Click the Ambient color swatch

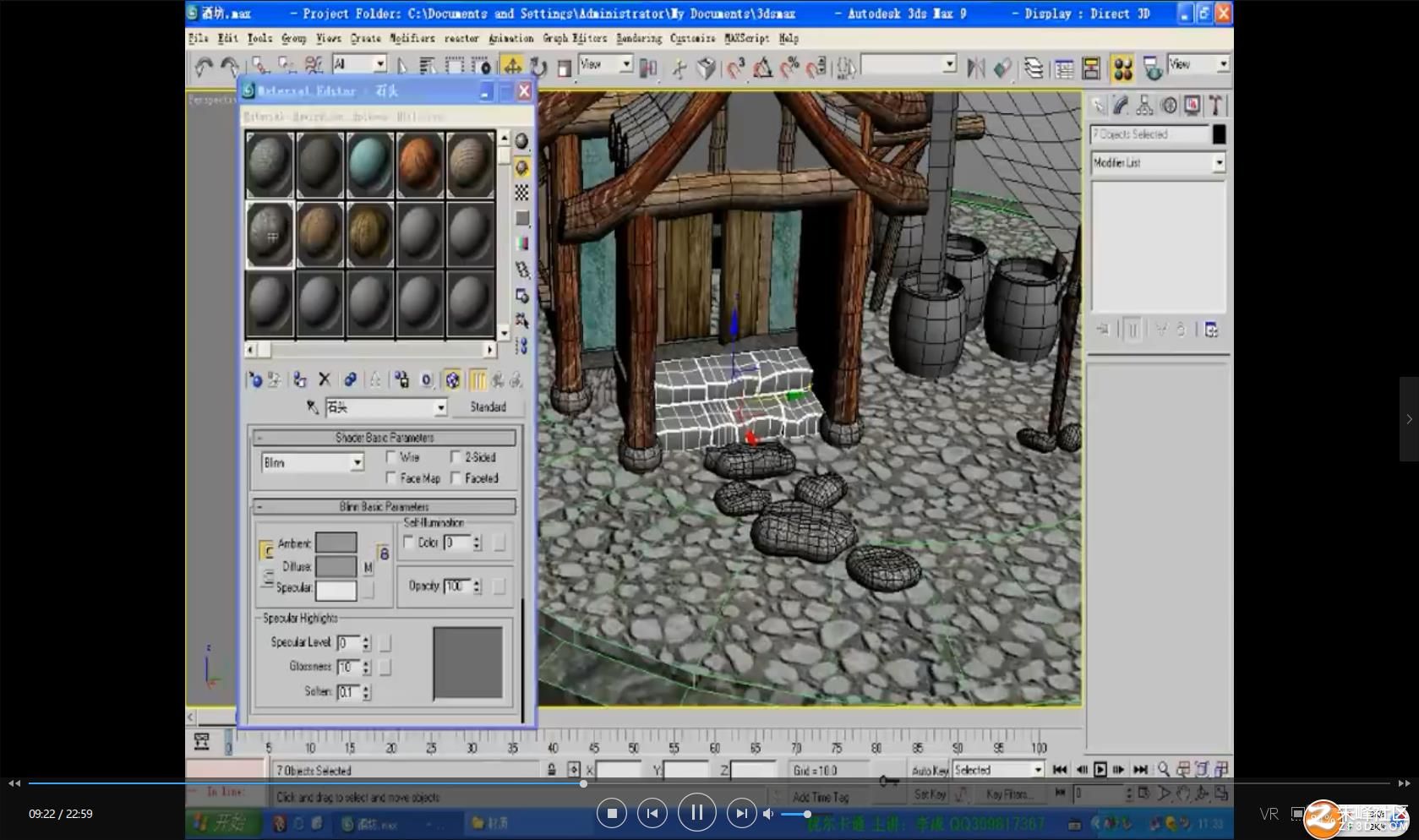coord(336,543)
